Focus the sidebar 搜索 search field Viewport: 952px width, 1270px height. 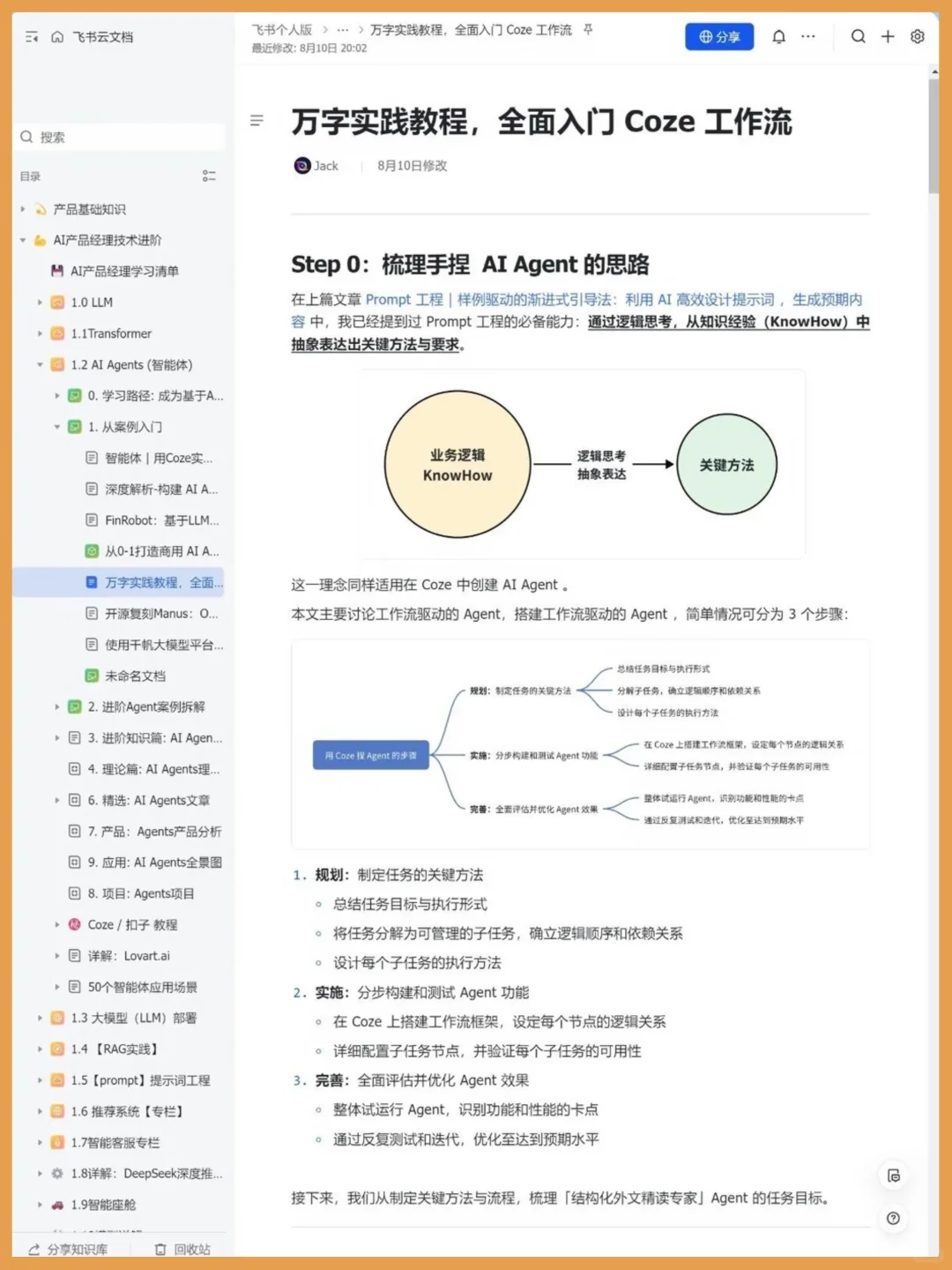click(x=122, y=137)
